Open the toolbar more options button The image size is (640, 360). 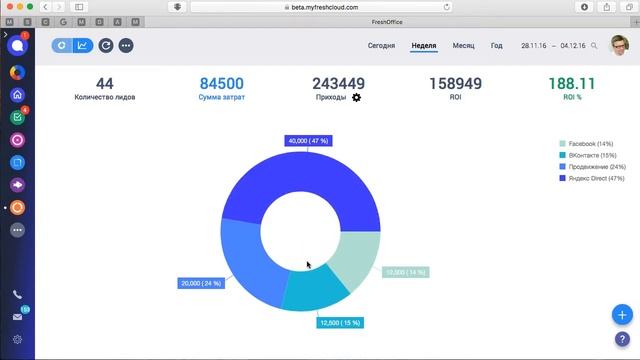tap(126, 45)
